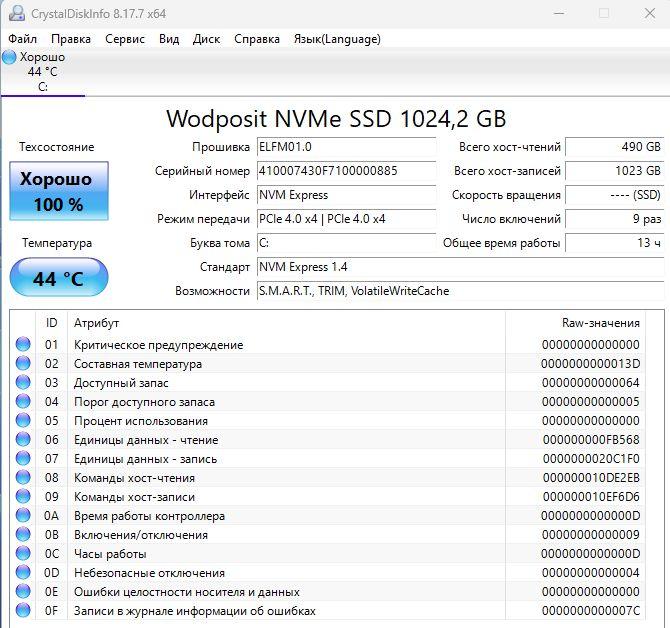The image size is (670, 628).
Task: Click status circle for attribute 0F row
Action: pos(23,611)
